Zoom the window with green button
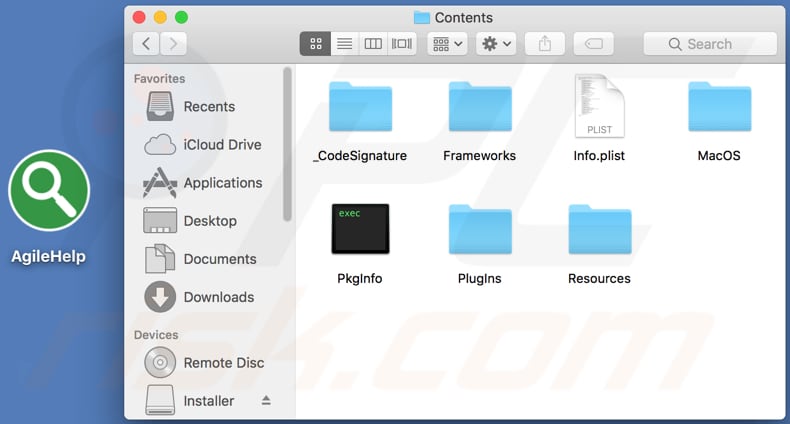The height and width of the screenshot is (424, 790). click(x=181, y=18)
